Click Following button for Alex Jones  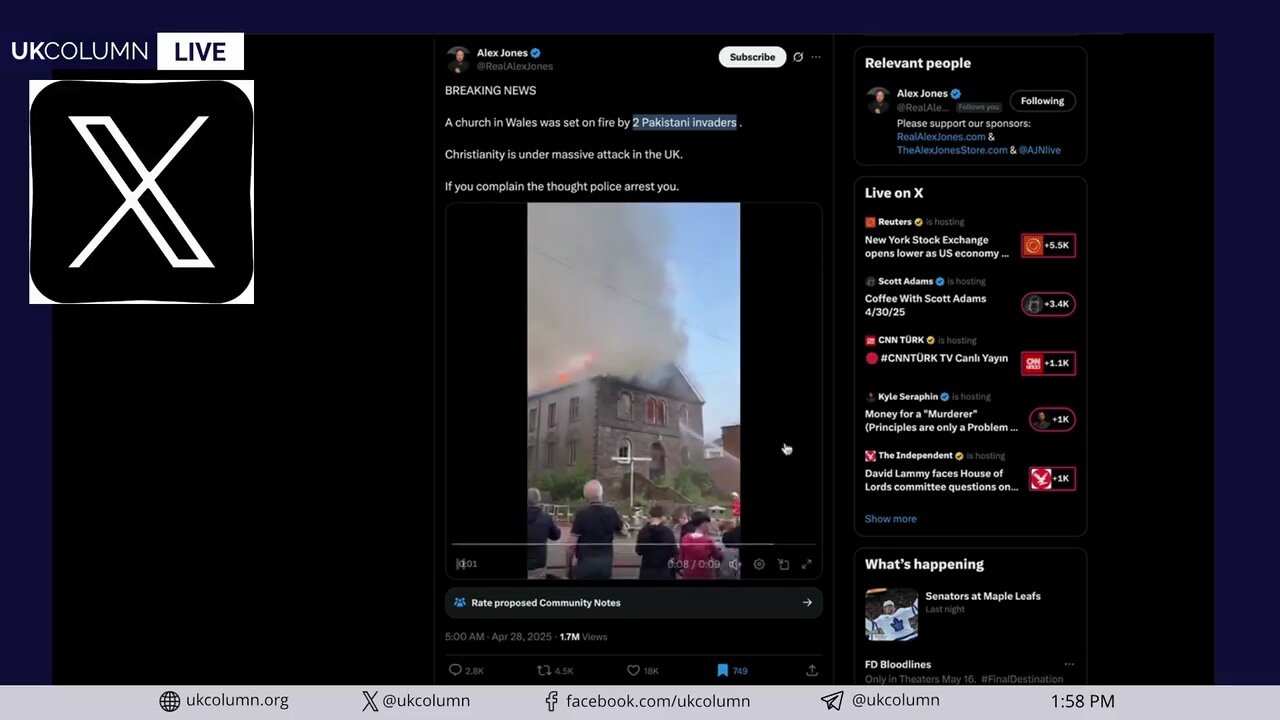click(x=1042, y=101)
